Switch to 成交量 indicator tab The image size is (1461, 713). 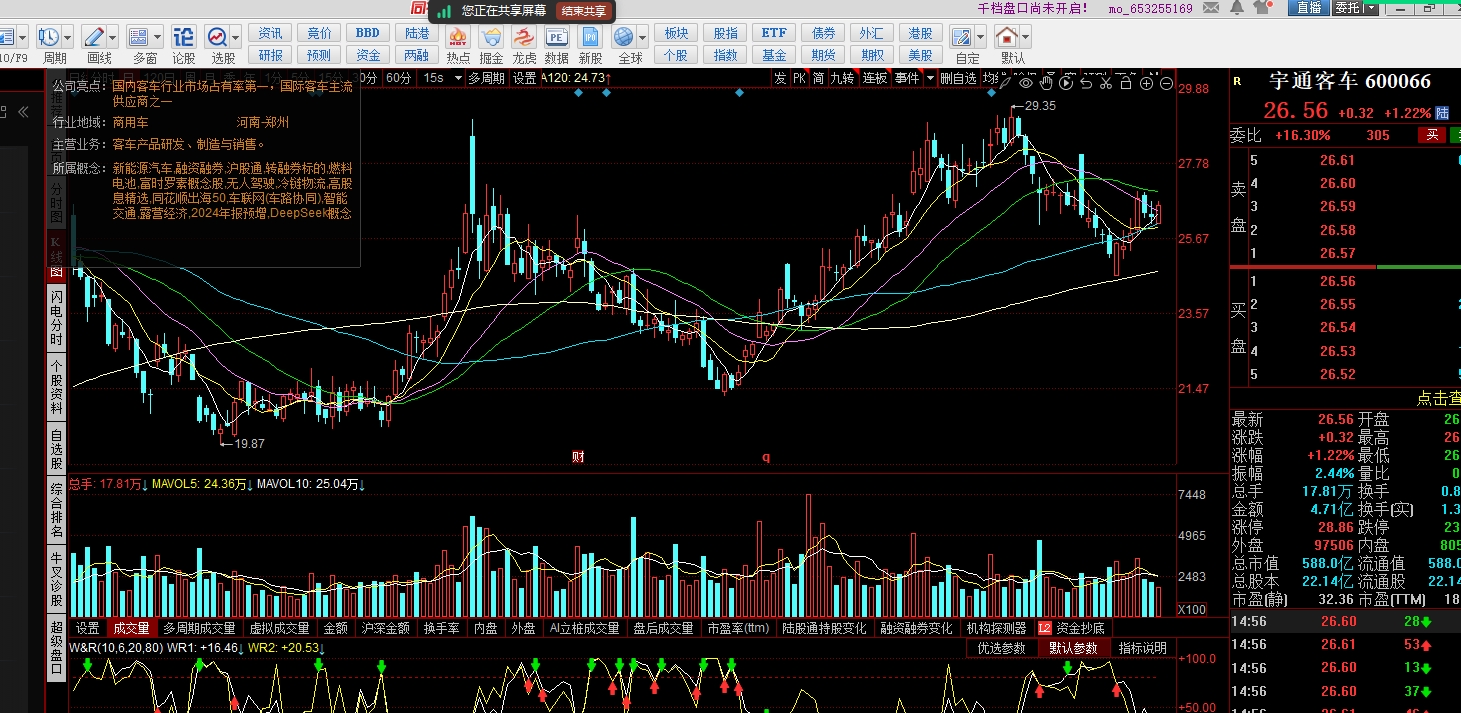pyautogui.click(x=131, y=628)
